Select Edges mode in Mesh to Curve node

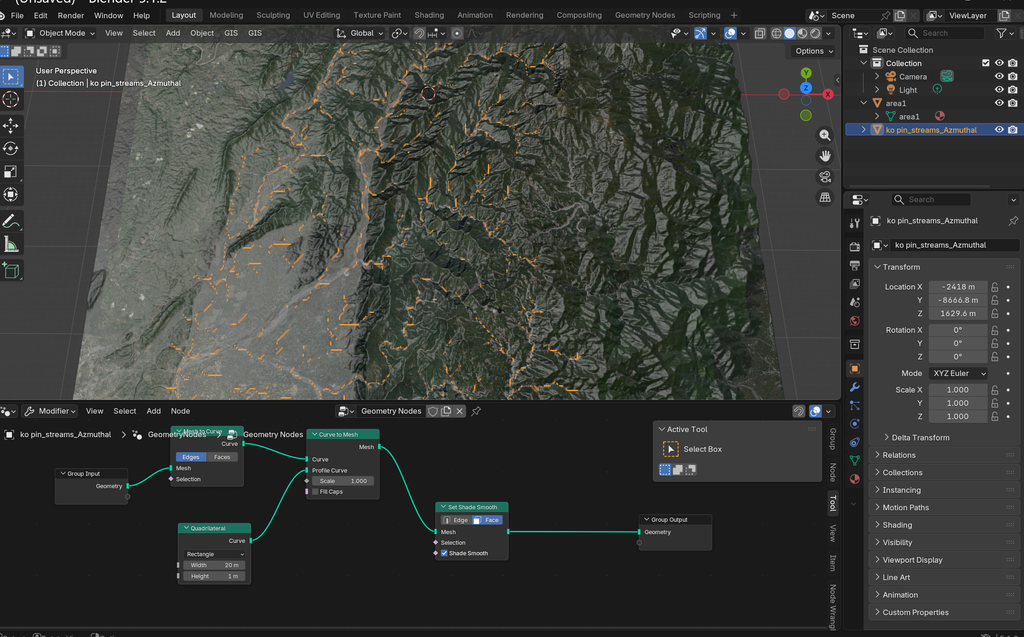(191, 457)
